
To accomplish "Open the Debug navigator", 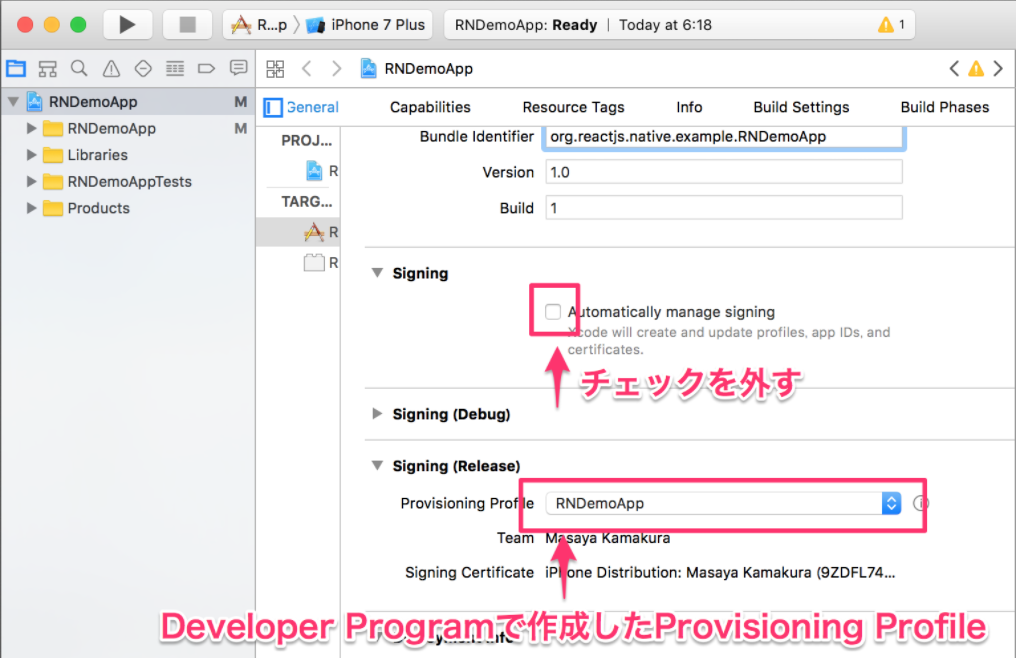I will (x=175, y=68).
